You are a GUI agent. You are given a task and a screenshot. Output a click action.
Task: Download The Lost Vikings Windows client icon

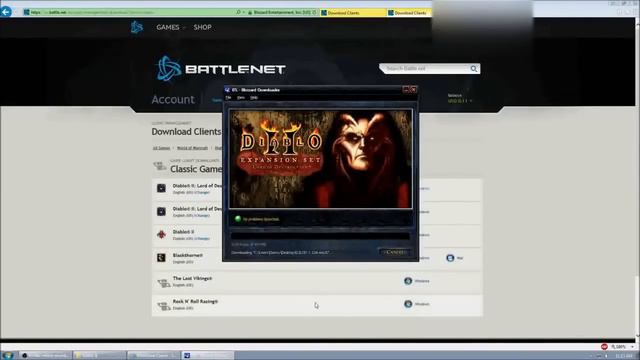(x=408, y=281)
